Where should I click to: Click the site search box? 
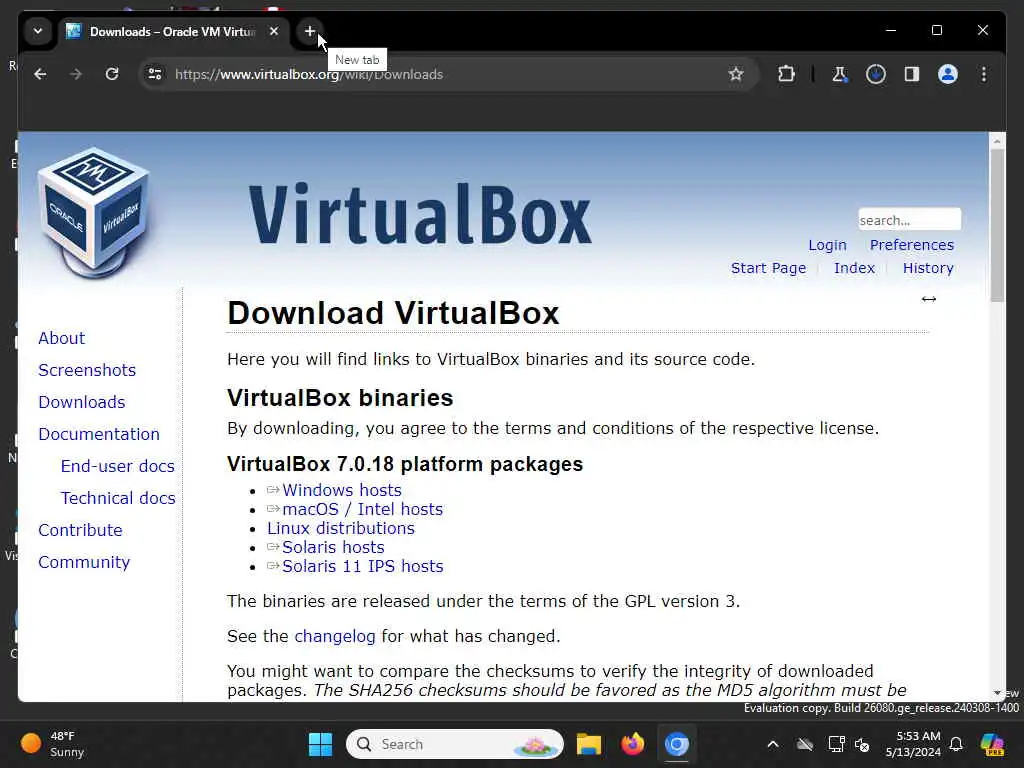909,219
